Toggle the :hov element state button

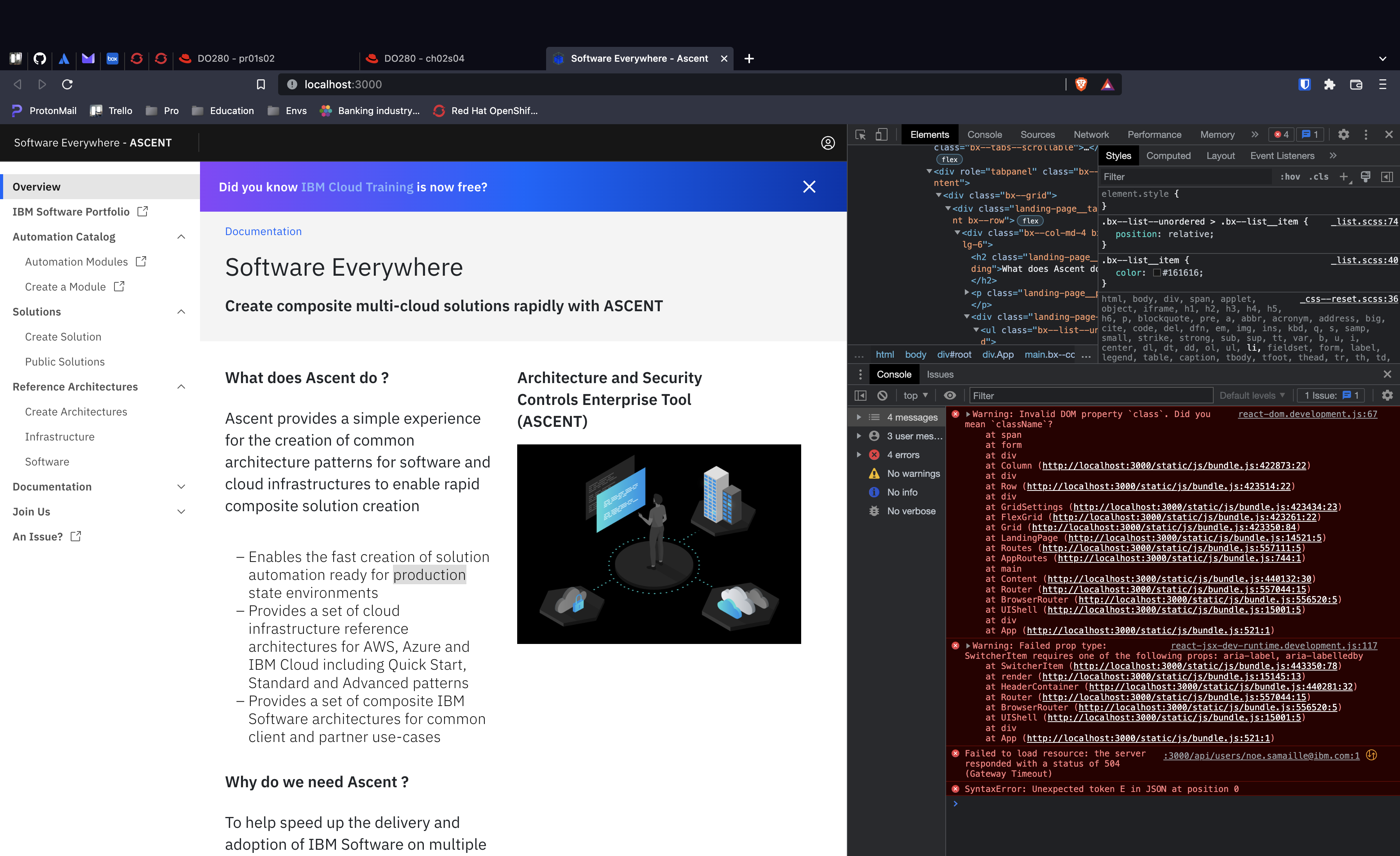tap(1290, 177)
